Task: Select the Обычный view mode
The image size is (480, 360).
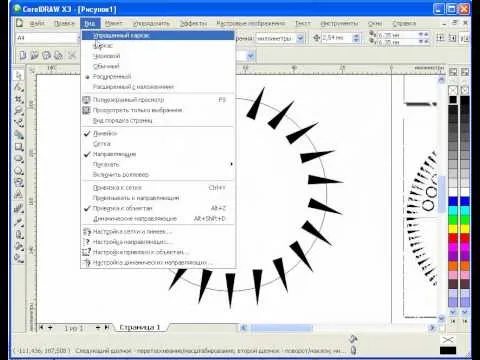Action: (158, 66)
